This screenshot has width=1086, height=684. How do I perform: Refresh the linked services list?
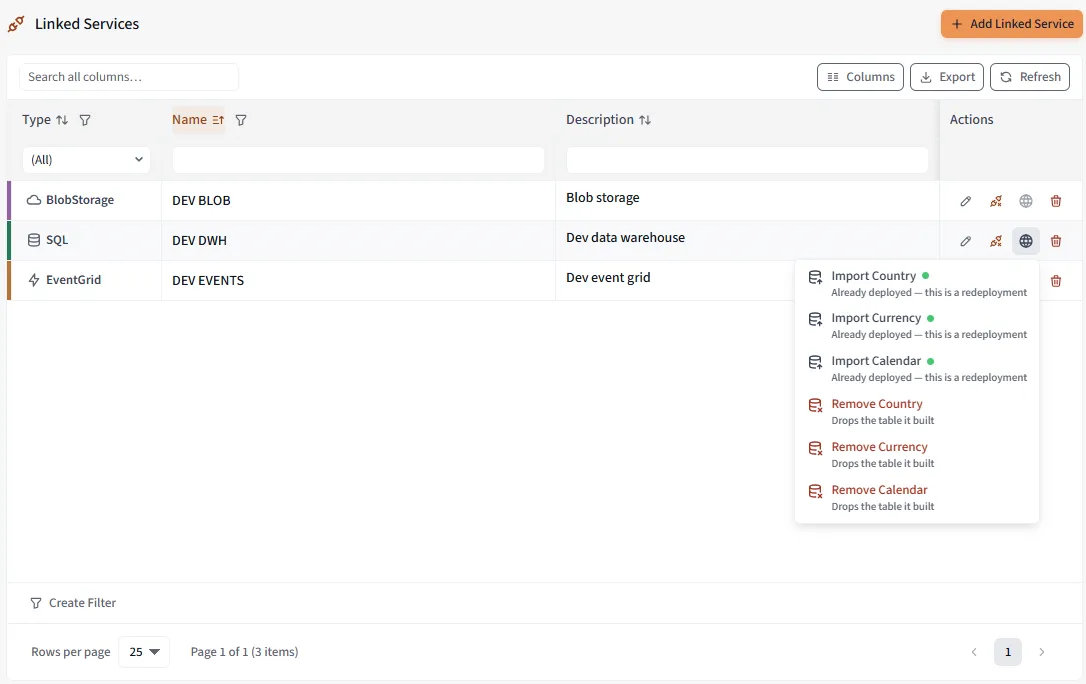point(1030,77)
